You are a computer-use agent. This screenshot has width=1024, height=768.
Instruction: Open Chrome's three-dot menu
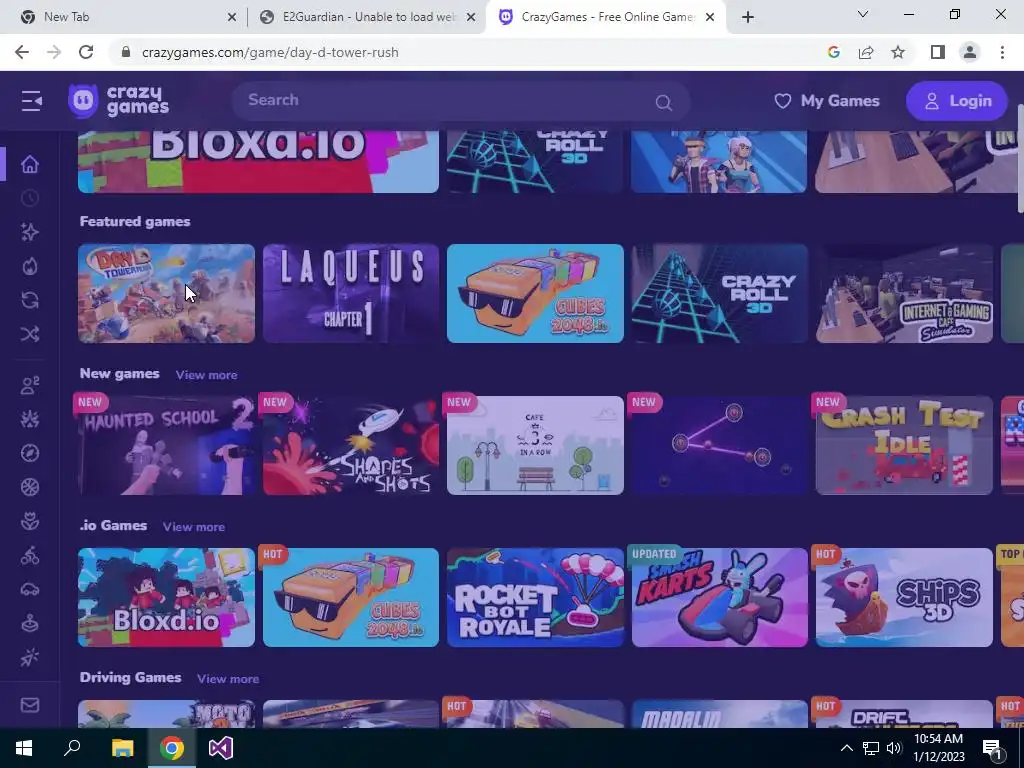point(1002,52)
